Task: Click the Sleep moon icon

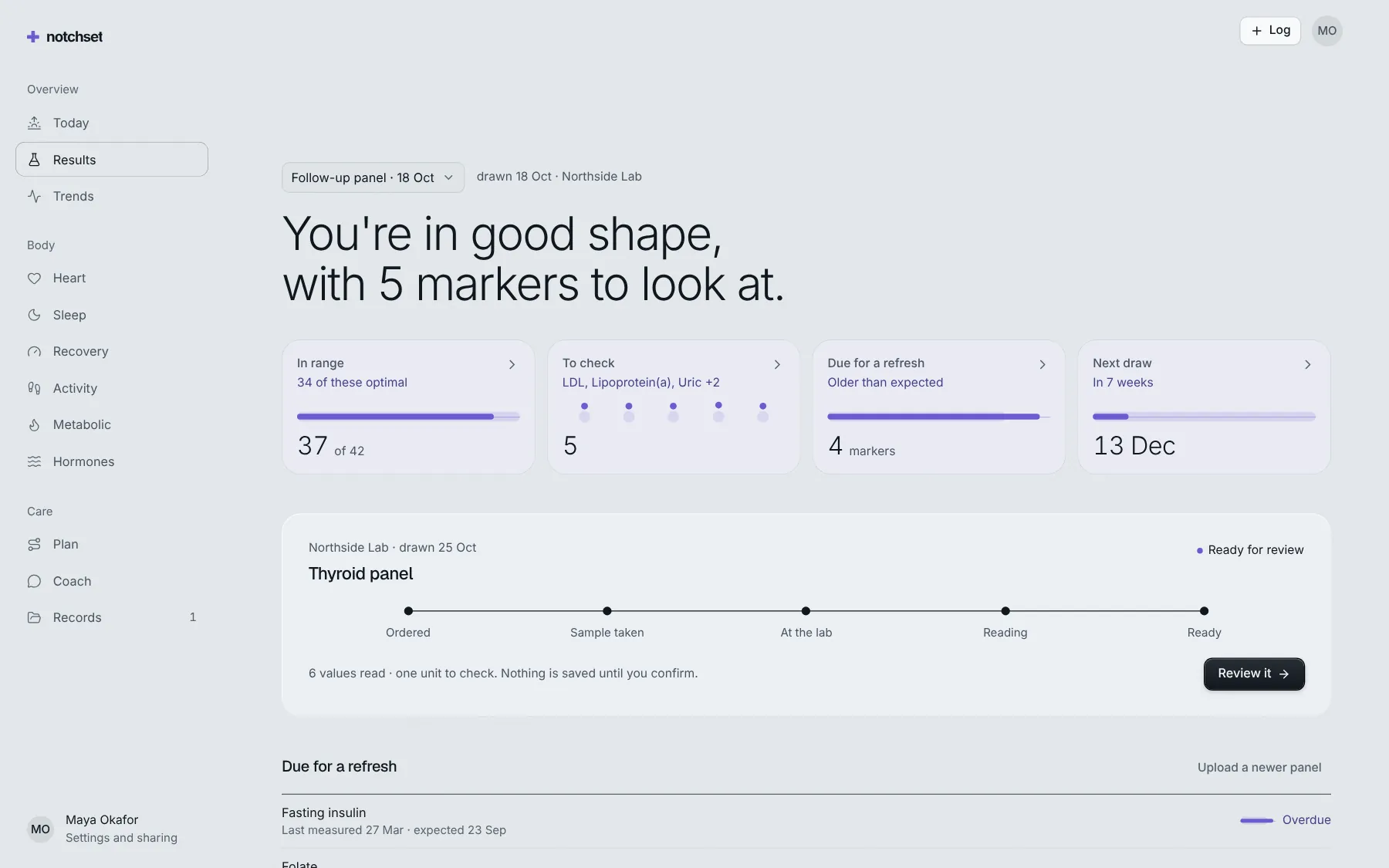Action: point(34,315)
